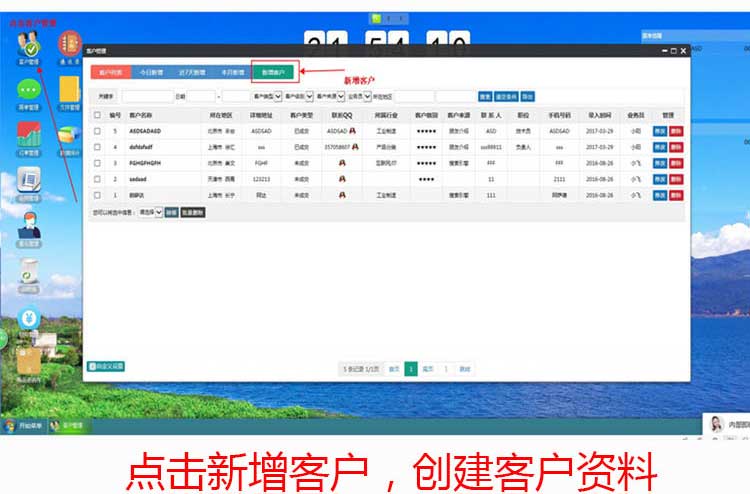Click the blue edit button for ASDSADASD
750x494 pixels.
point(660,131)
